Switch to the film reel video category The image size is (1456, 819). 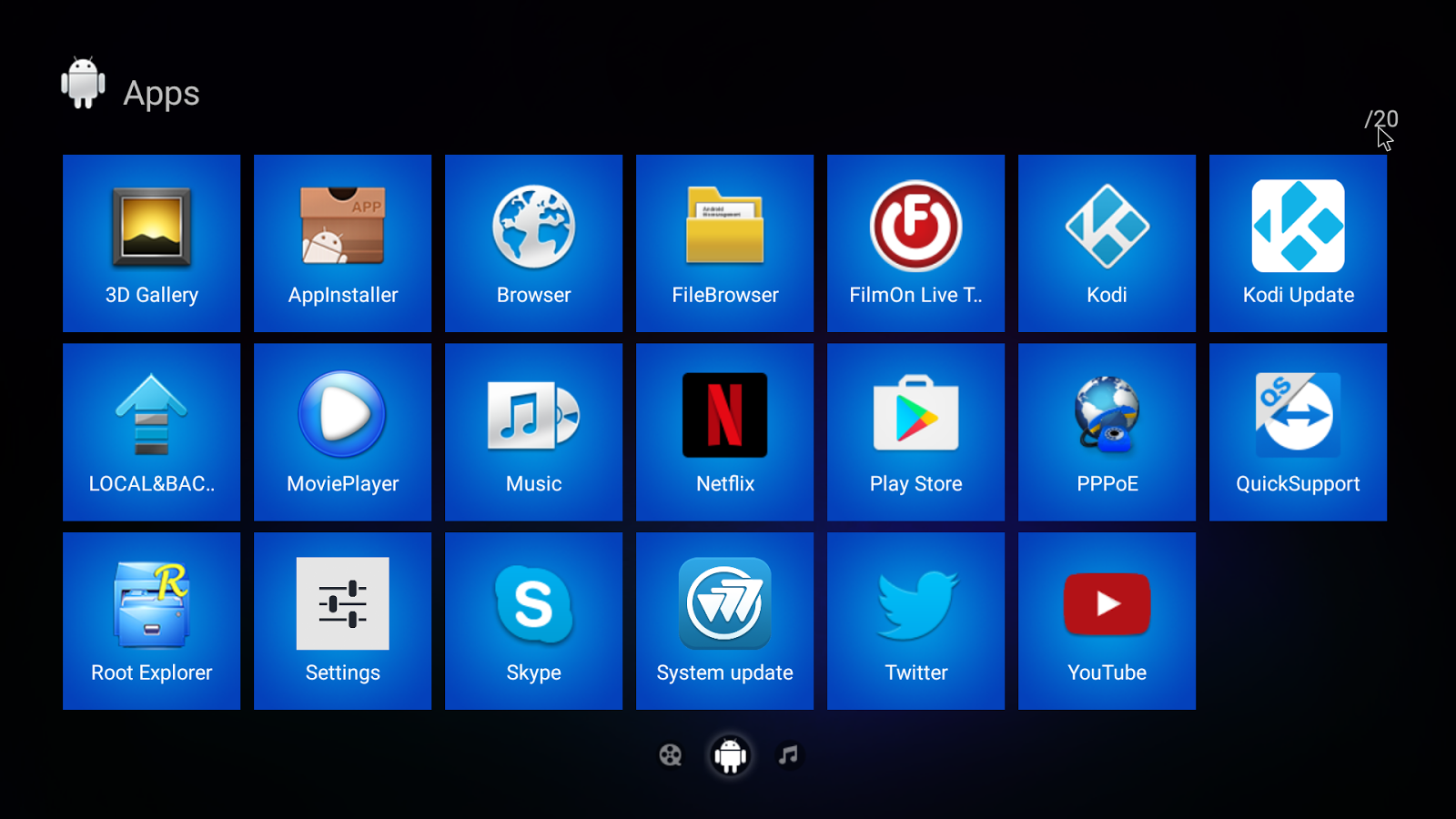[671, 755]
